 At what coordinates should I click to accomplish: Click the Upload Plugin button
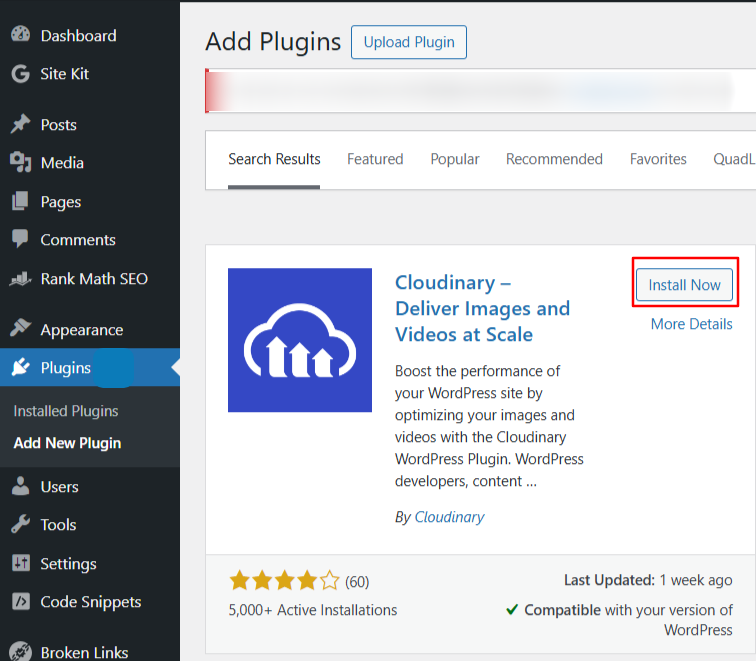point(409,42)
